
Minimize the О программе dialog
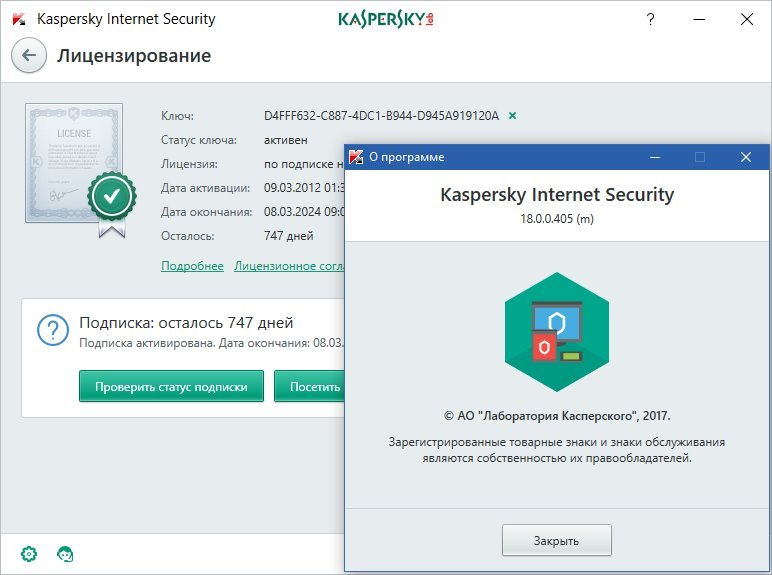point(655,157)
